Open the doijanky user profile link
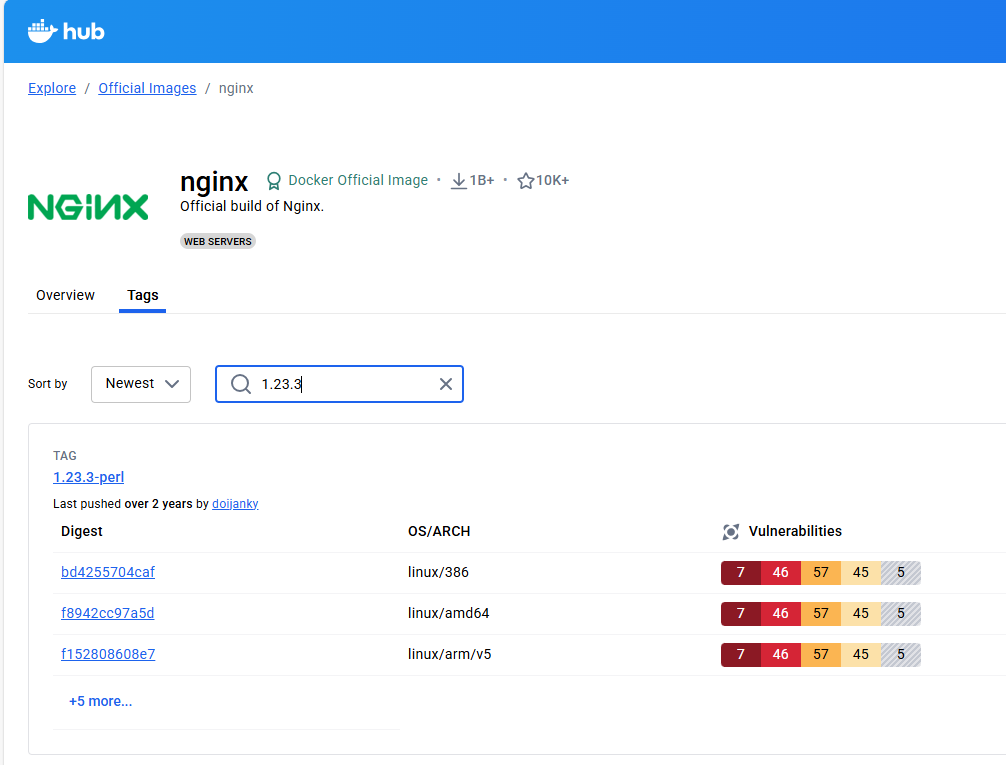Image resolution: width=1006 pixels, height=765 pixels. 235,504
